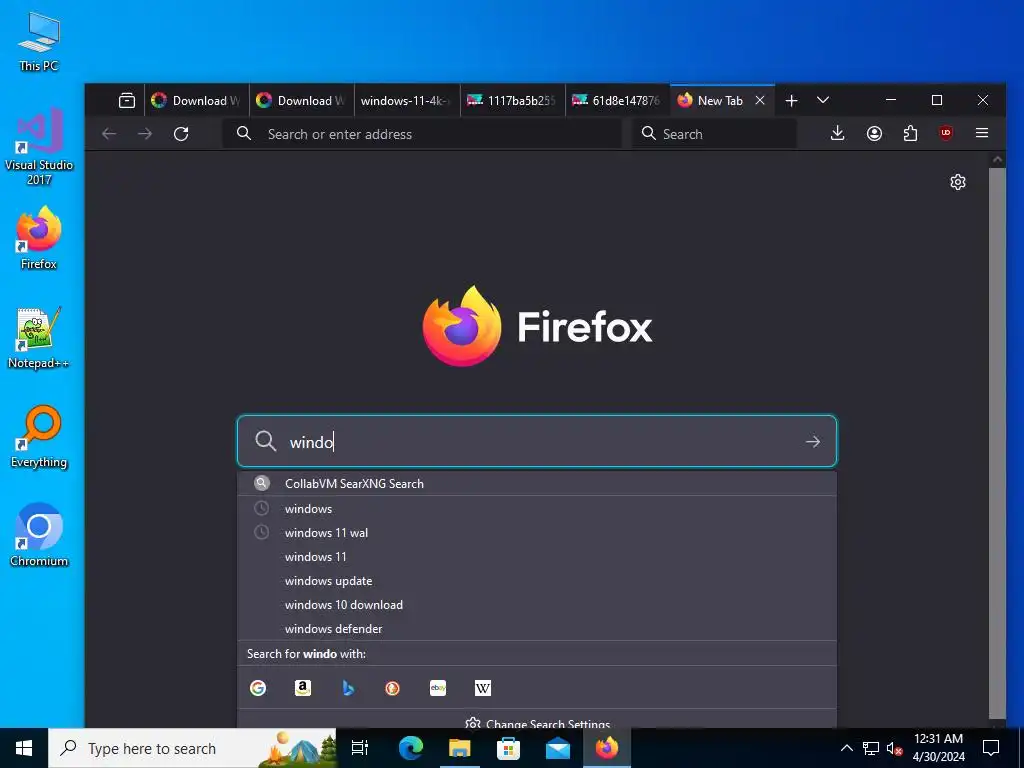This screenshot has height=768, width=1024.
Task: Switch to first Download W tab
Action: point(197,101)
